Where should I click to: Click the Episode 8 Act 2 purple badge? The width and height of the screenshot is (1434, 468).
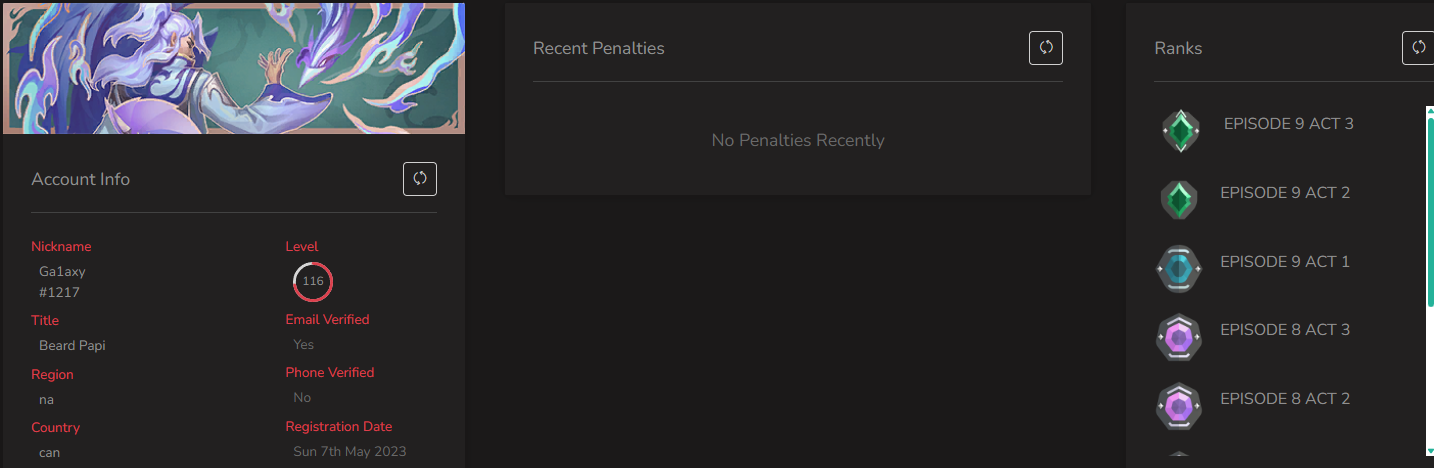1179,407
